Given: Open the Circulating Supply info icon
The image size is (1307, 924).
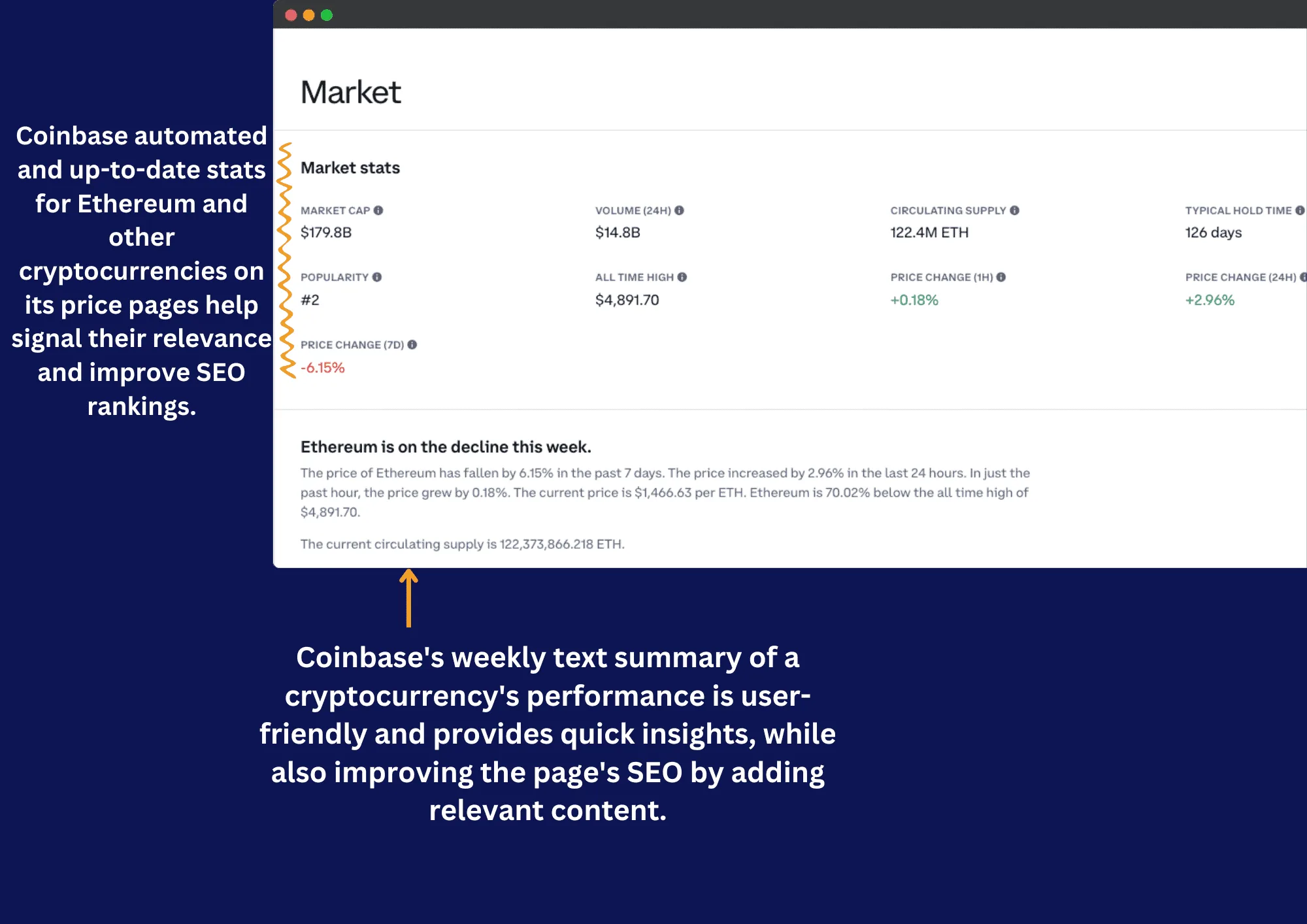Looking at the screenshot, I should pyautogui.click(x=1014, y=210).
